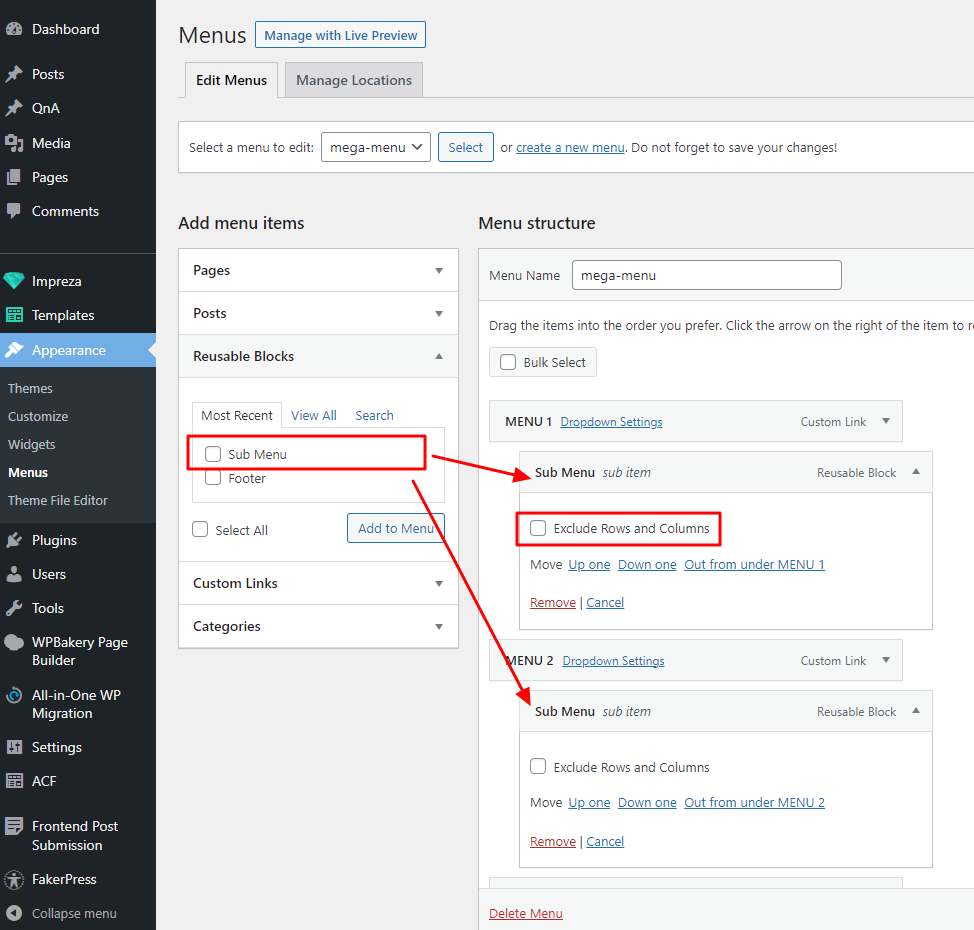Collapse Sub Menu item under MENU 2

pyautogui.click(x=916, y=710)
